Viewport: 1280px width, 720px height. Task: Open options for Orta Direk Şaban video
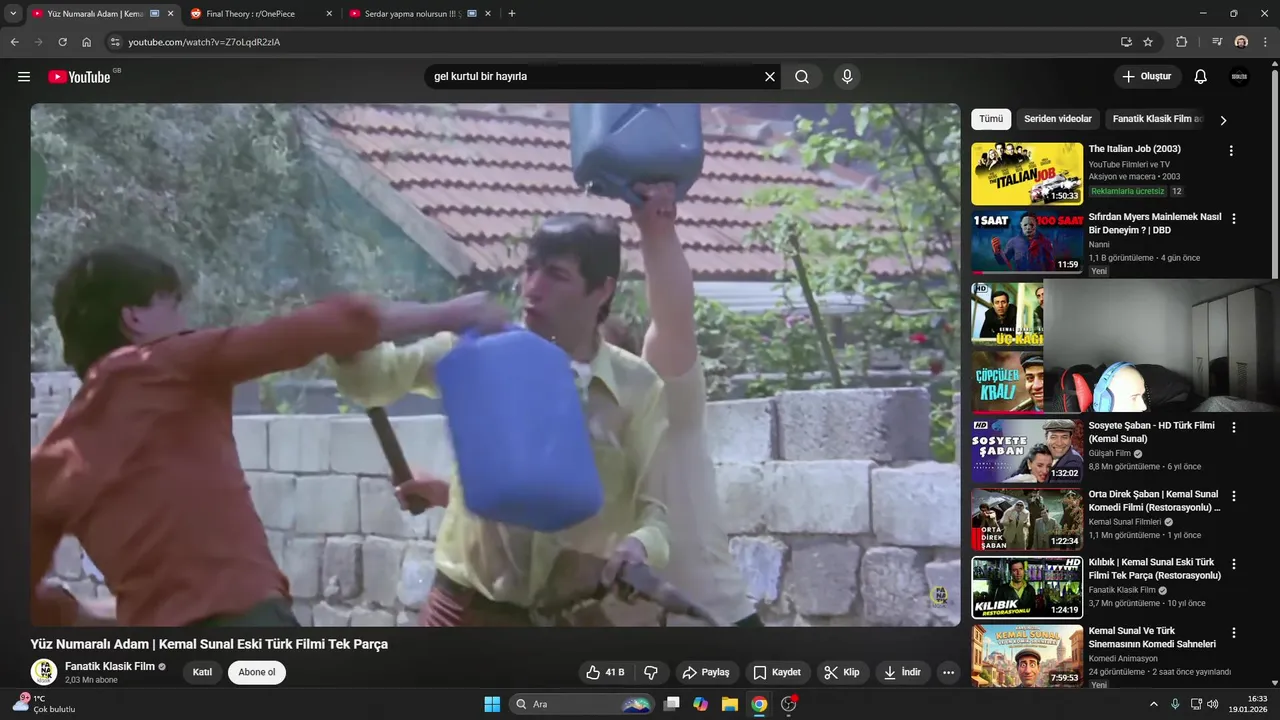click(x=1233, y=496)
